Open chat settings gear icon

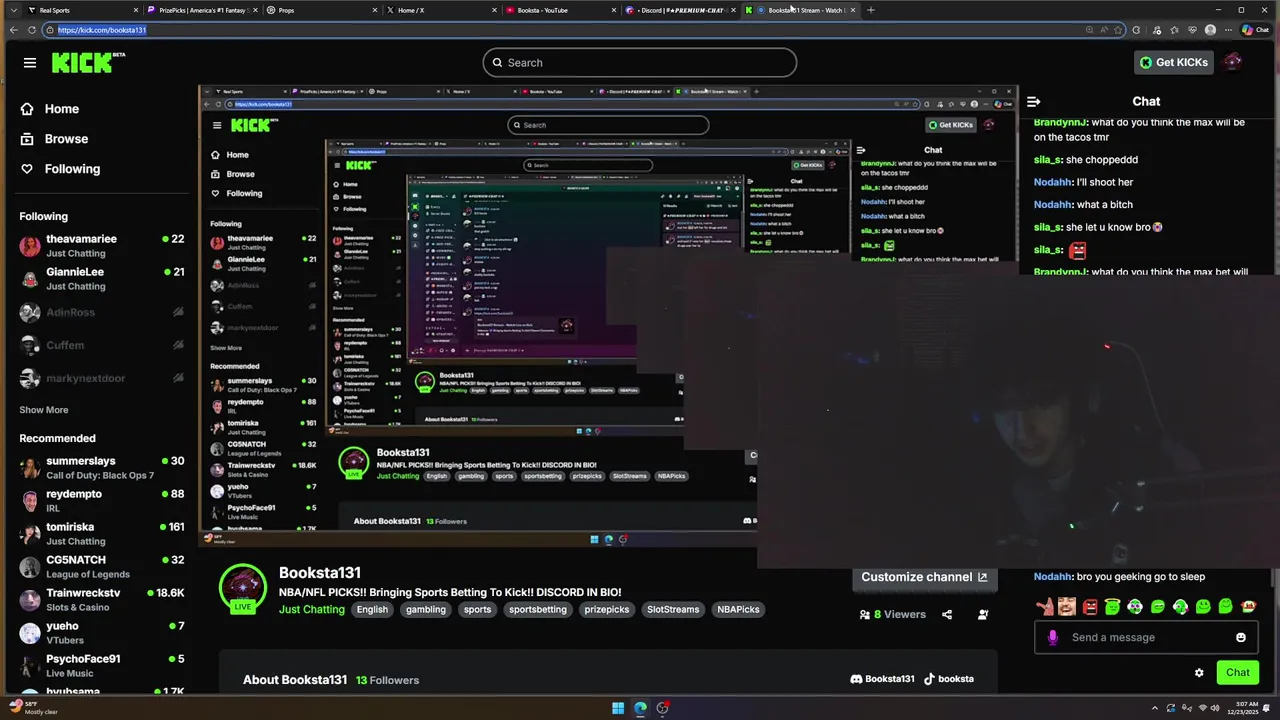[1199, 672]
